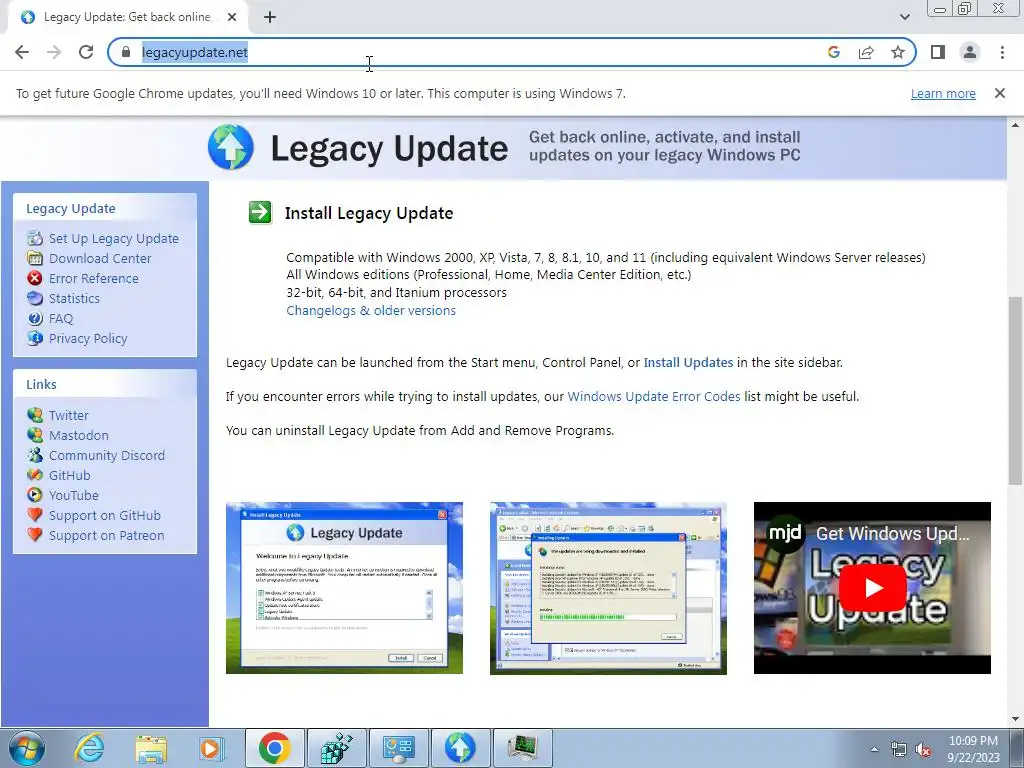Open the Community Discord link

106,455
